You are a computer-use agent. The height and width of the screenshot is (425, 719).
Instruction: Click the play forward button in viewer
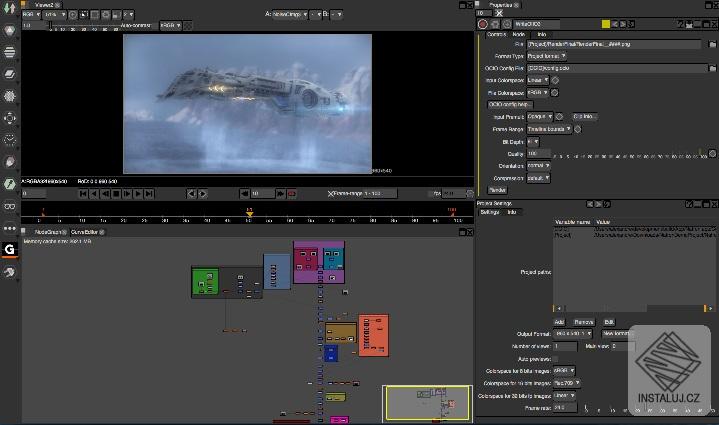coord(139,193)
